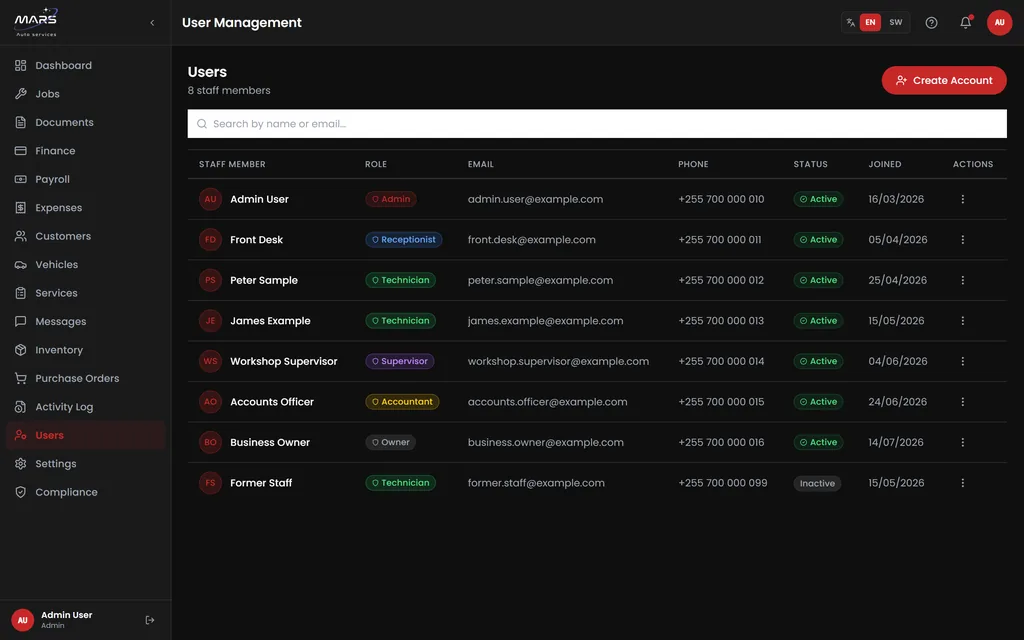Click the Compliance shield icon
The image size is (1024, 640).
[x=21, y=492]
